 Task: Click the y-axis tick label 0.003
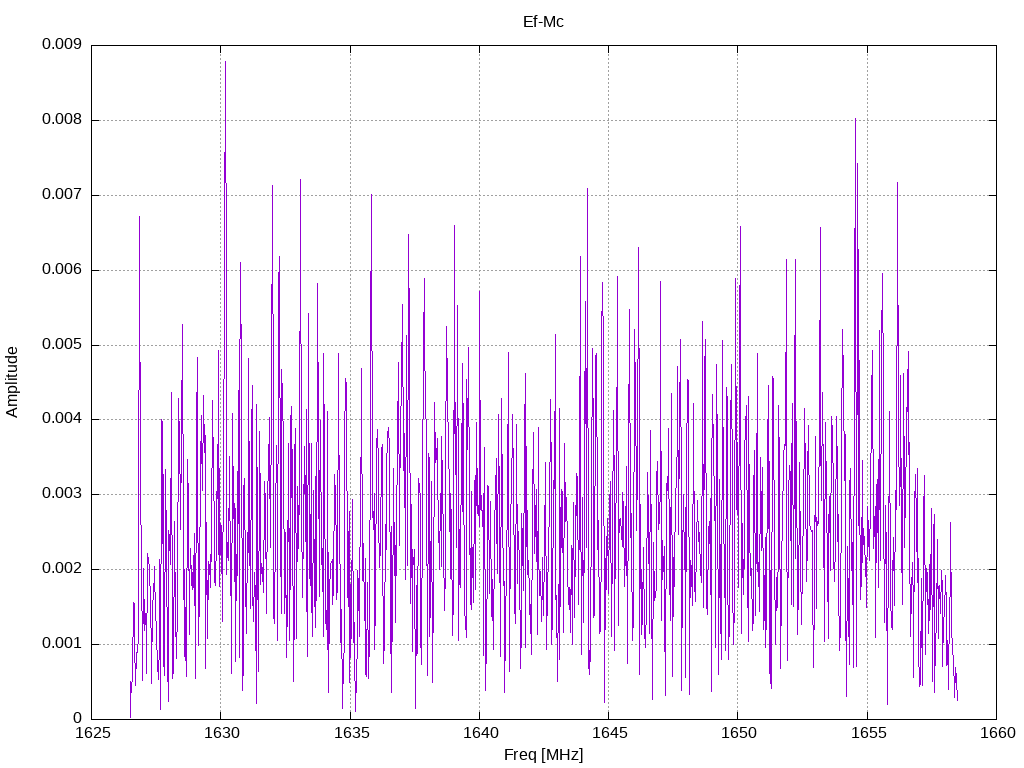point(62,494)
